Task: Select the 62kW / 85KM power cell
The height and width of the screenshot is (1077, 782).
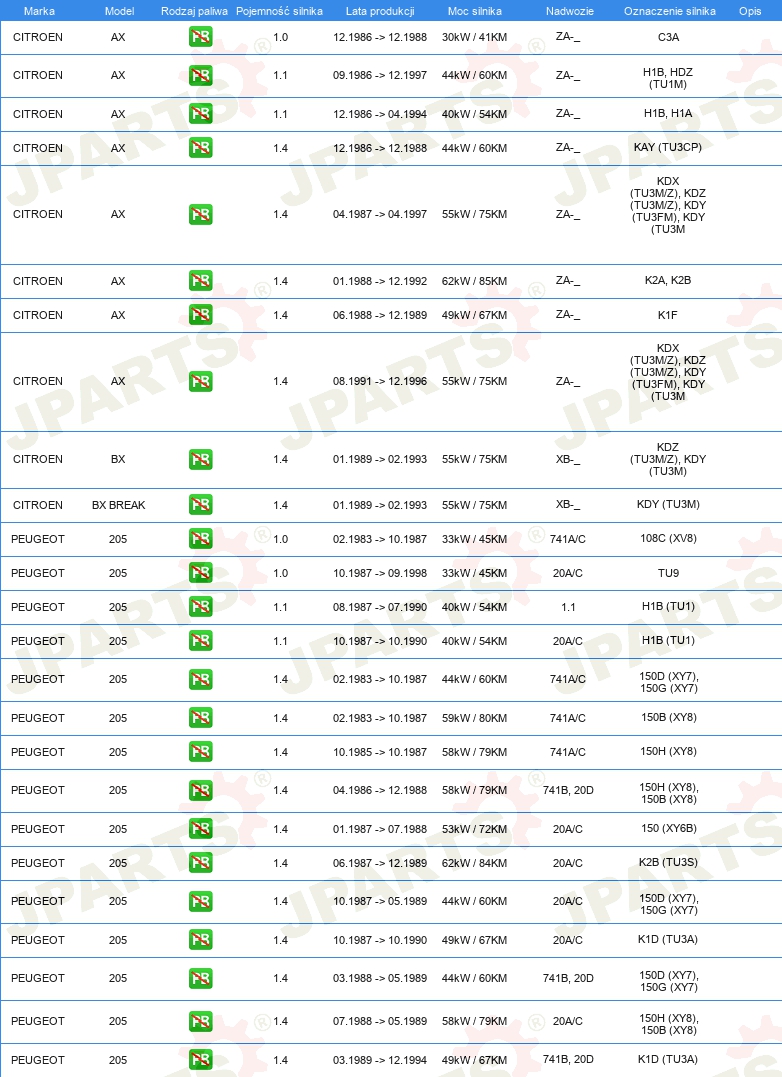Action: 474,281
